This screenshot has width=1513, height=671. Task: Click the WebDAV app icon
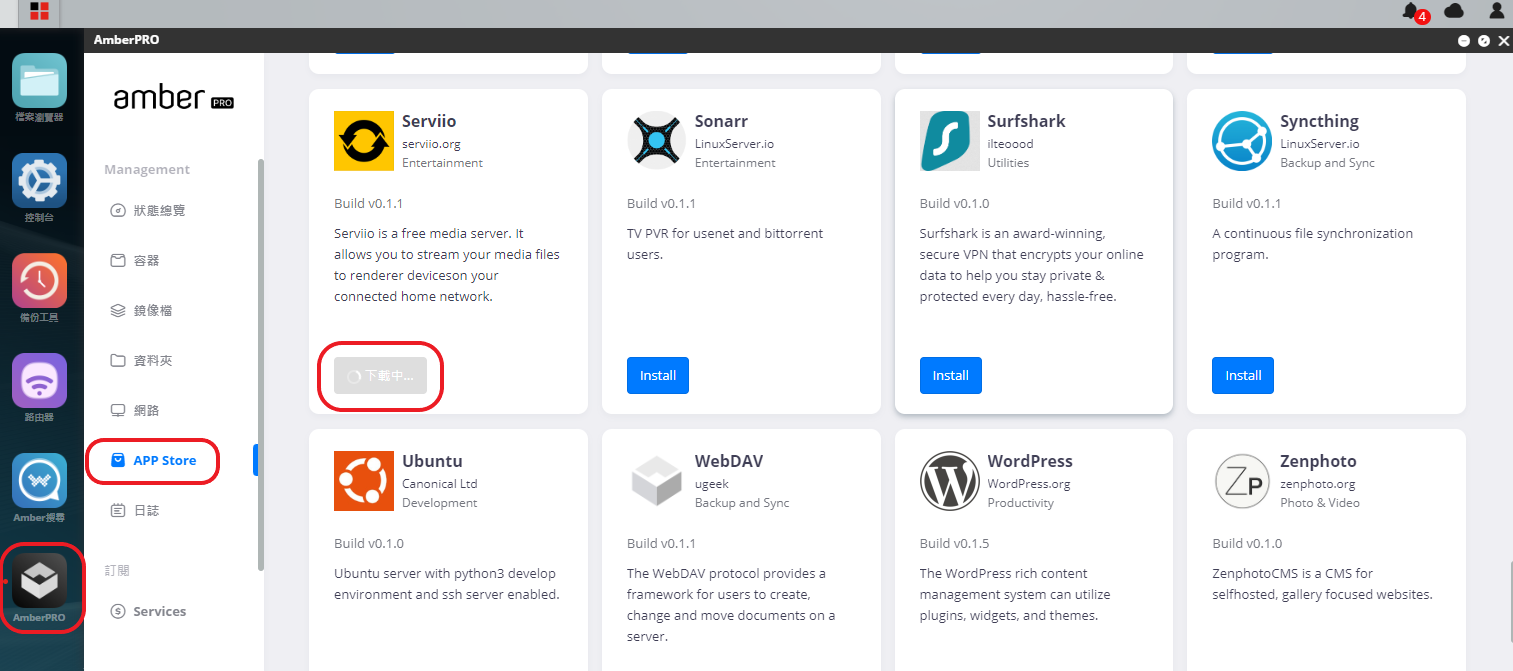coord(657,481)
